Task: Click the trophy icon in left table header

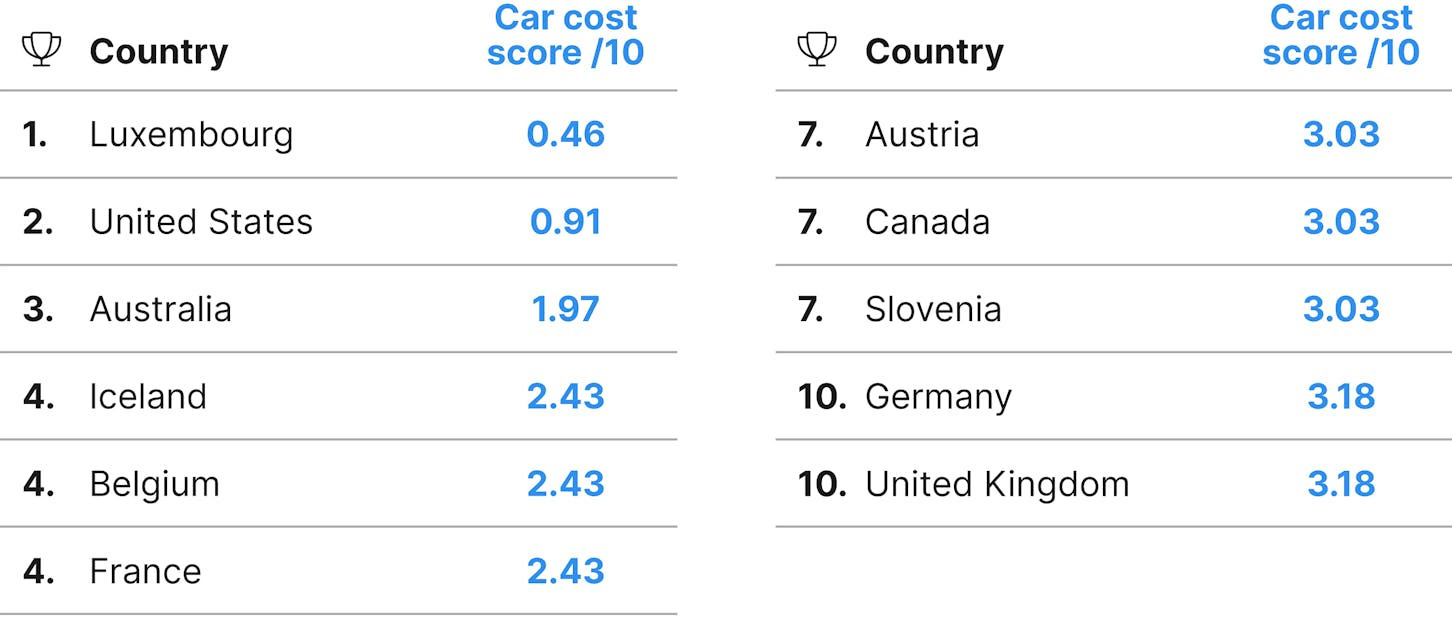Action: tap(41, 50)
